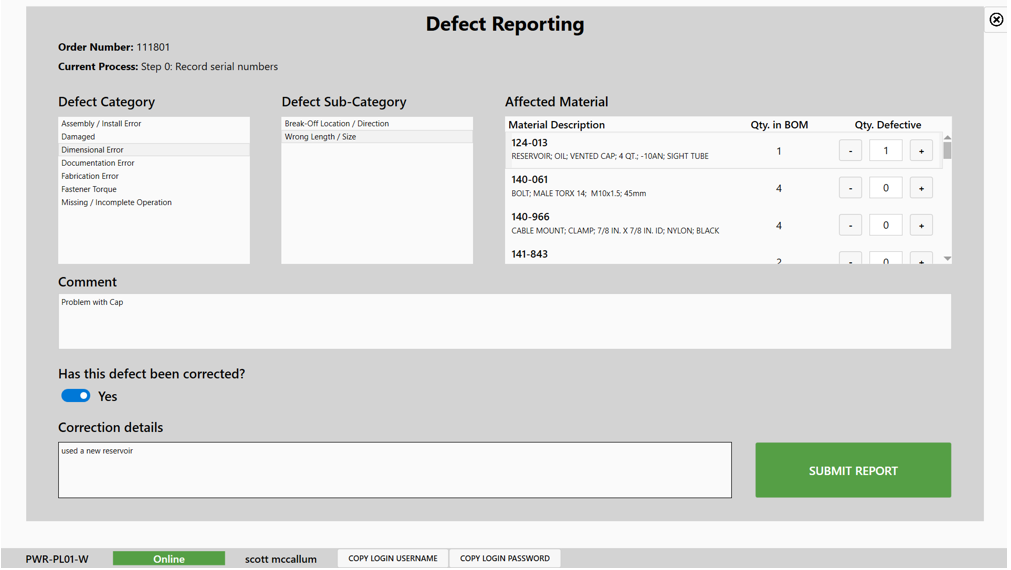
Task: Select Assembly / Install Error category
Action: pyautogui.click(x=101, y=124)
